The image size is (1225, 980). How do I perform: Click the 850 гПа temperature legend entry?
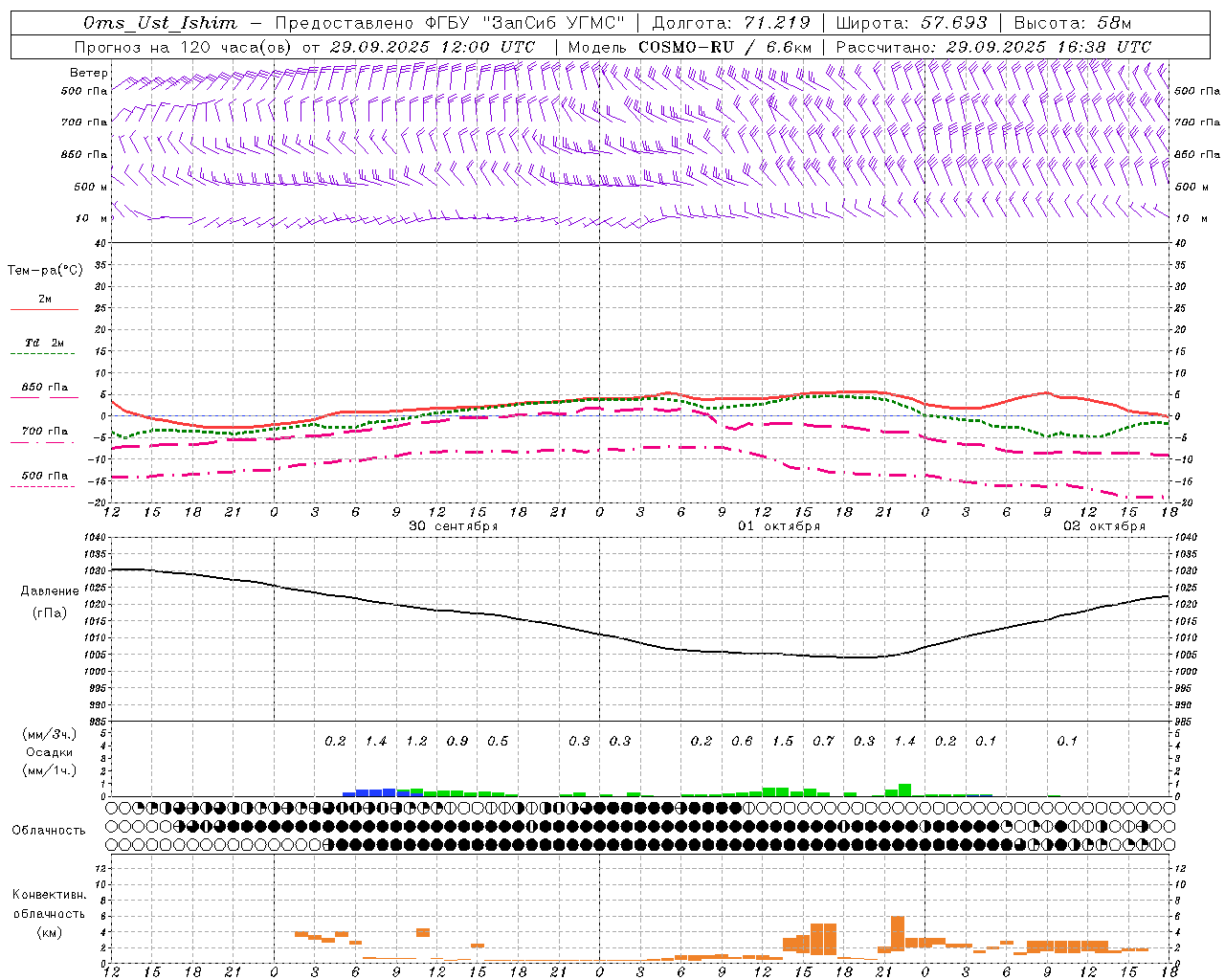44,388
